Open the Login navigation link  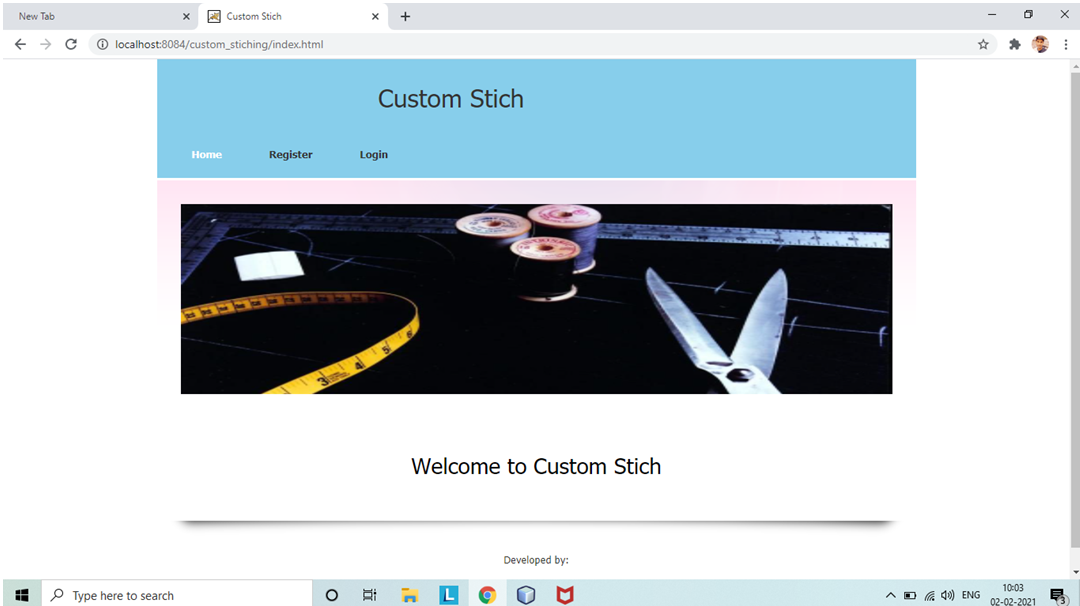coord(373,154)
